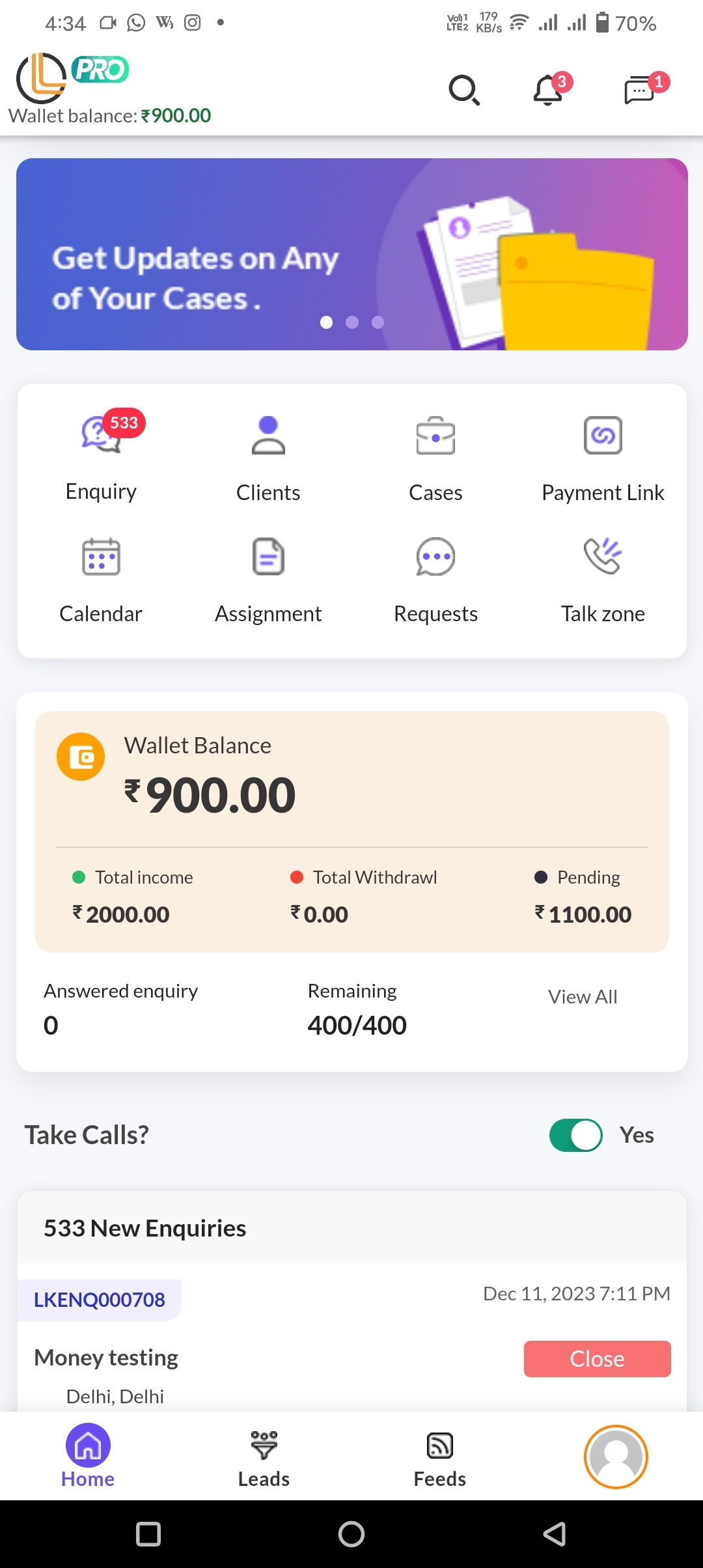
Task: Tap the notification bell icon
Action: point(548,90)
